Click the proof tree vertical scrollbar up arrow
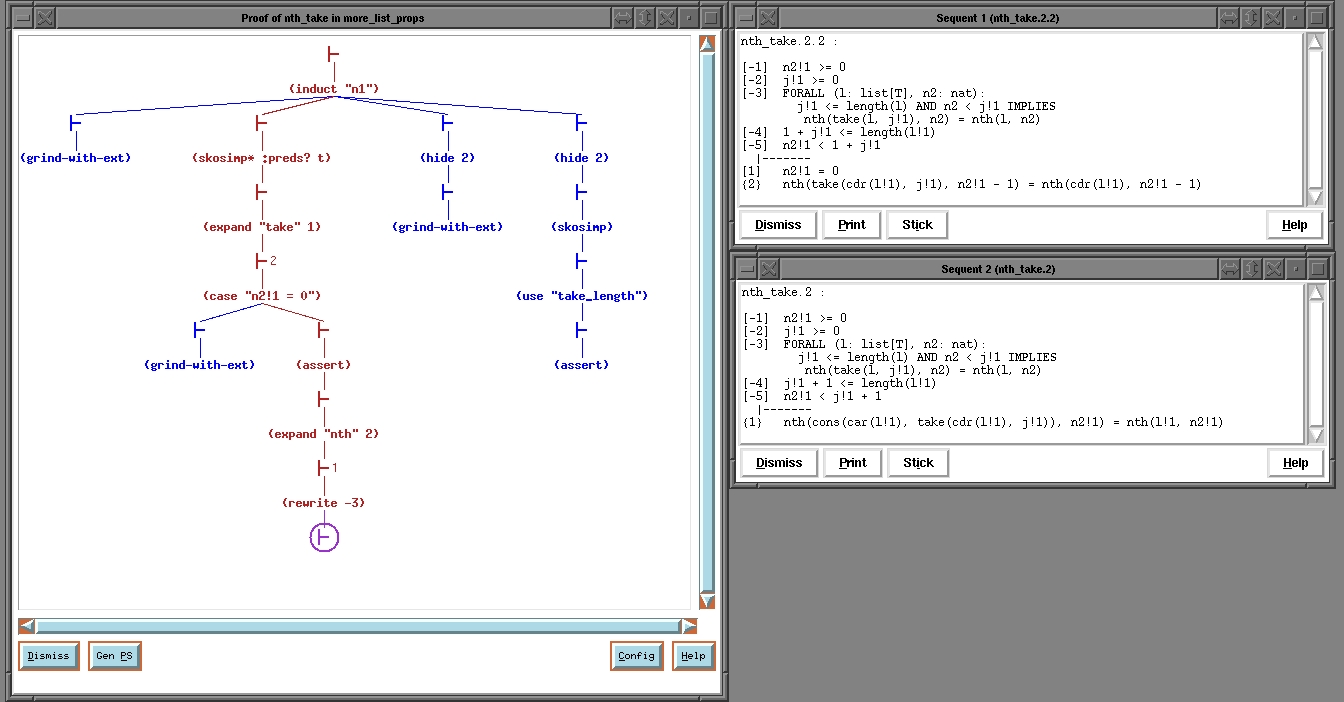The width and height of the screenshot is (1344, 702). coord(707,44)
